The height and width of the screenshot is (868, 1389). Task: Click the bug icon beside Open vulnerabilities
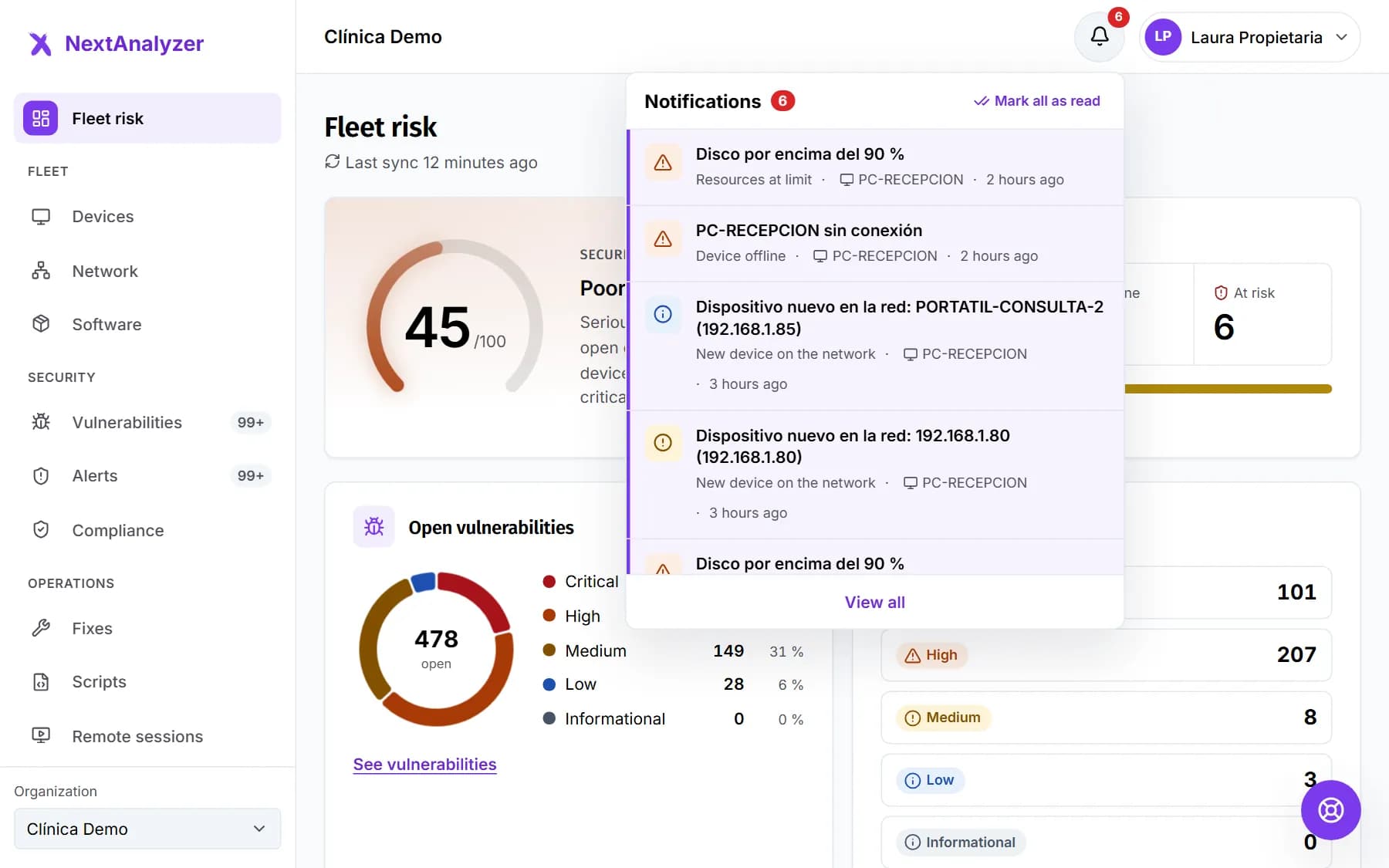click(x=373, y=527)
